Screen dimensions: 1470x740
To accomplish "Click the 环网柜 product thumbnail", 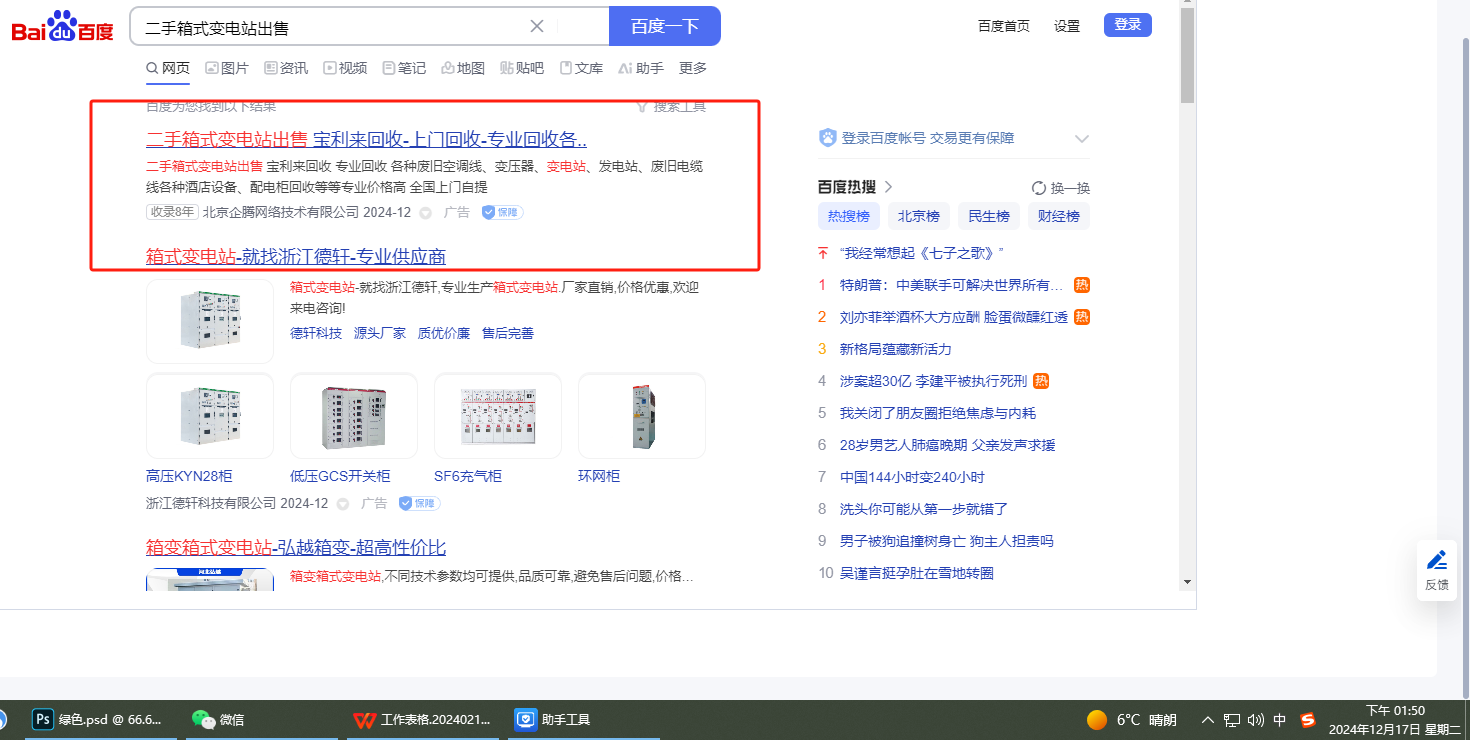I will click(x=642, y=416).
